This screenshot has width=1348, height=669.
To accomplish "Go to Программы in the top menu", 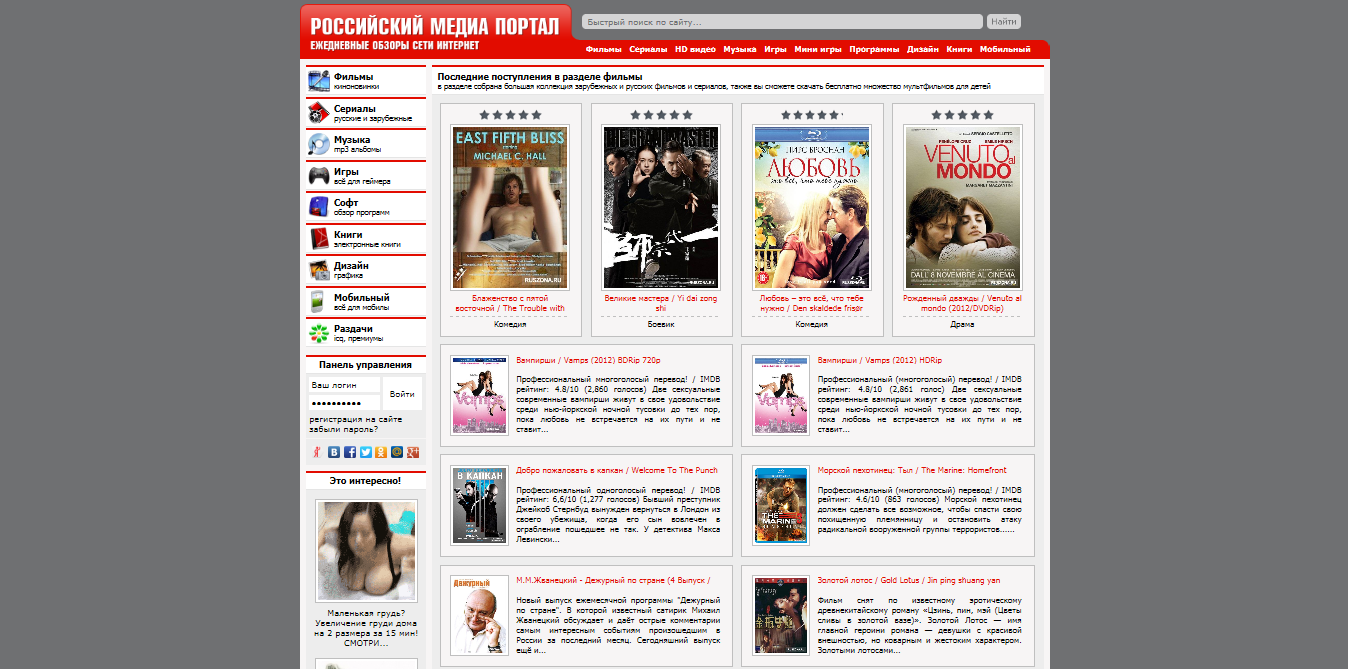I will [875, 49].
